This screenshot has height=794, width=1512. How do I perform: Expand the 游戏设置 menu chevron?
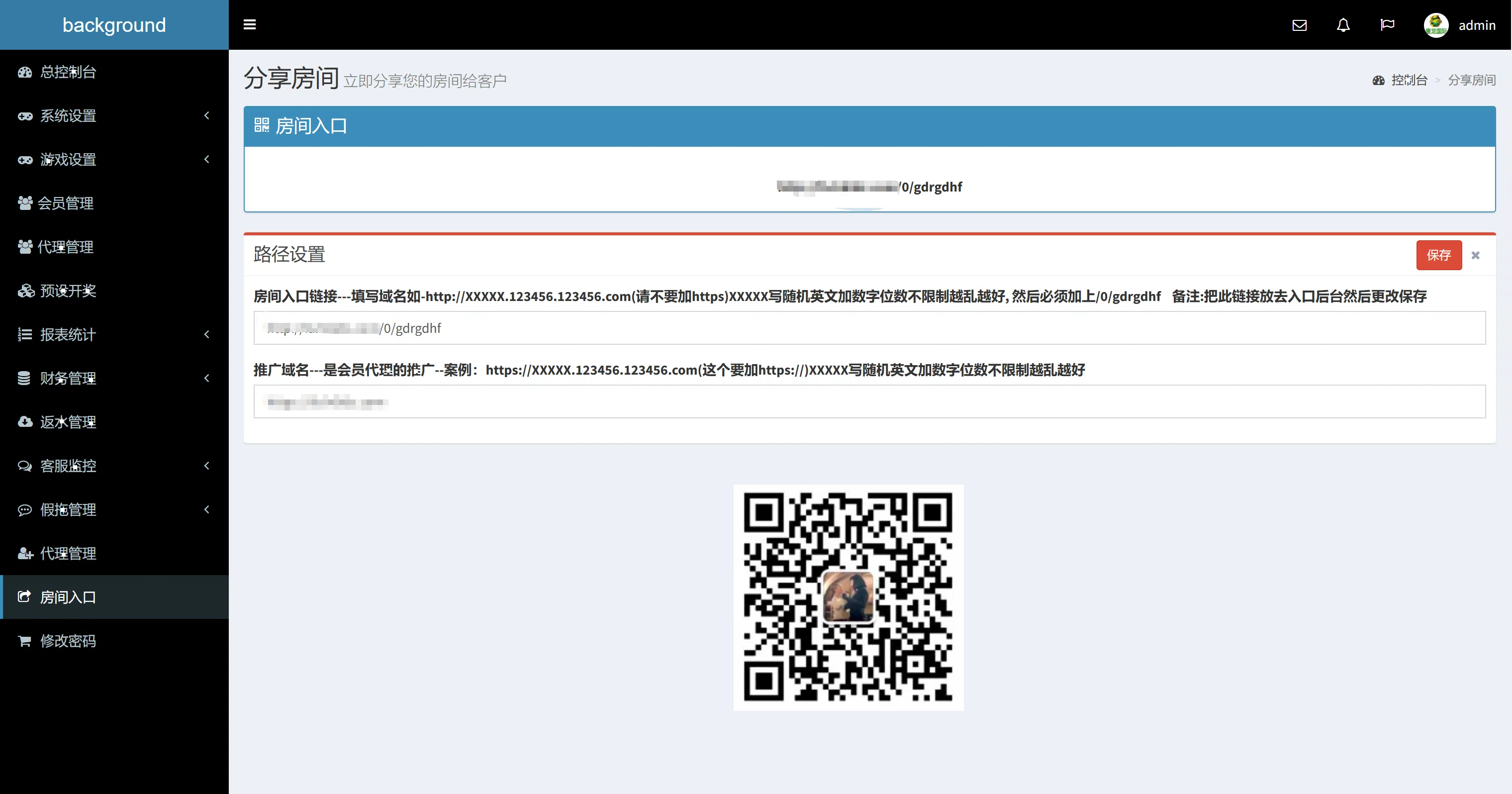[206, 159]
